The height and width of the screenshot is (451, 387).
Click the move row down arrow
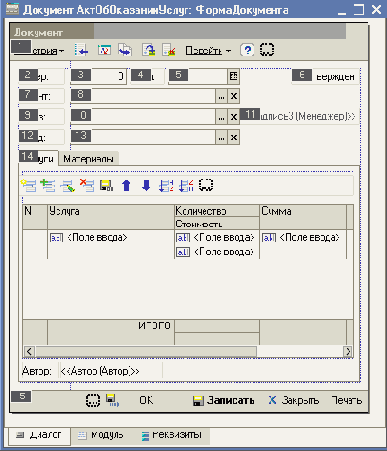tap(146, 185)
